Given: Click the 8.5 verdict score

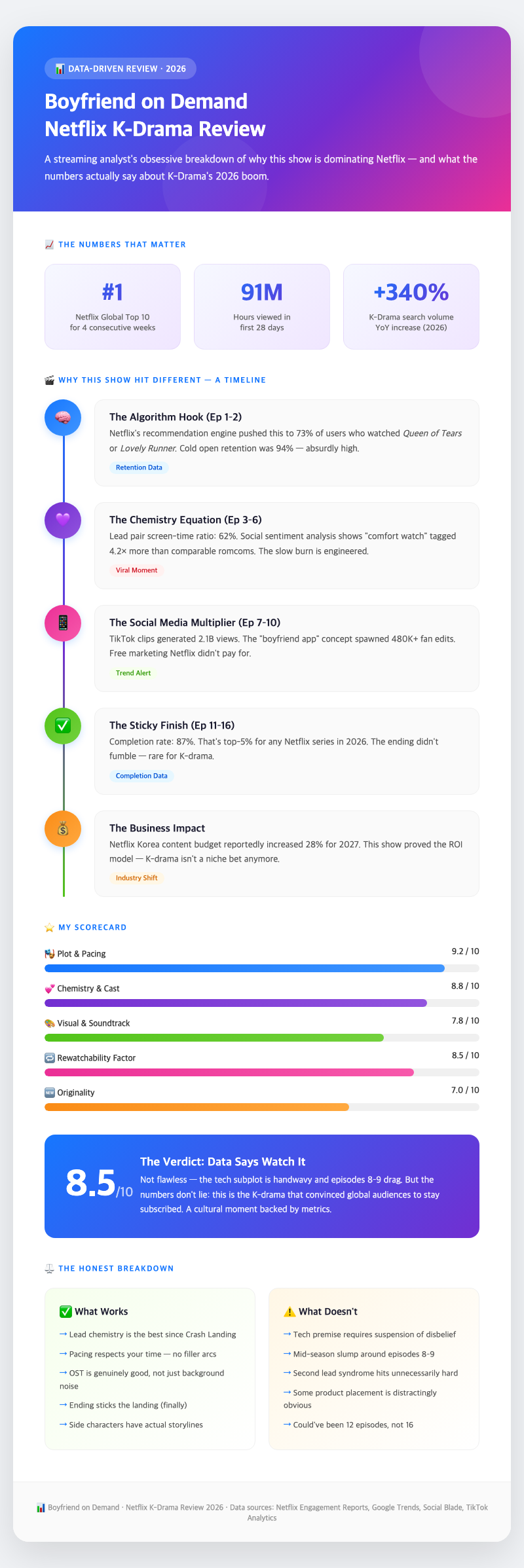Looking at the screenshot, I should tap(92, 1183).
